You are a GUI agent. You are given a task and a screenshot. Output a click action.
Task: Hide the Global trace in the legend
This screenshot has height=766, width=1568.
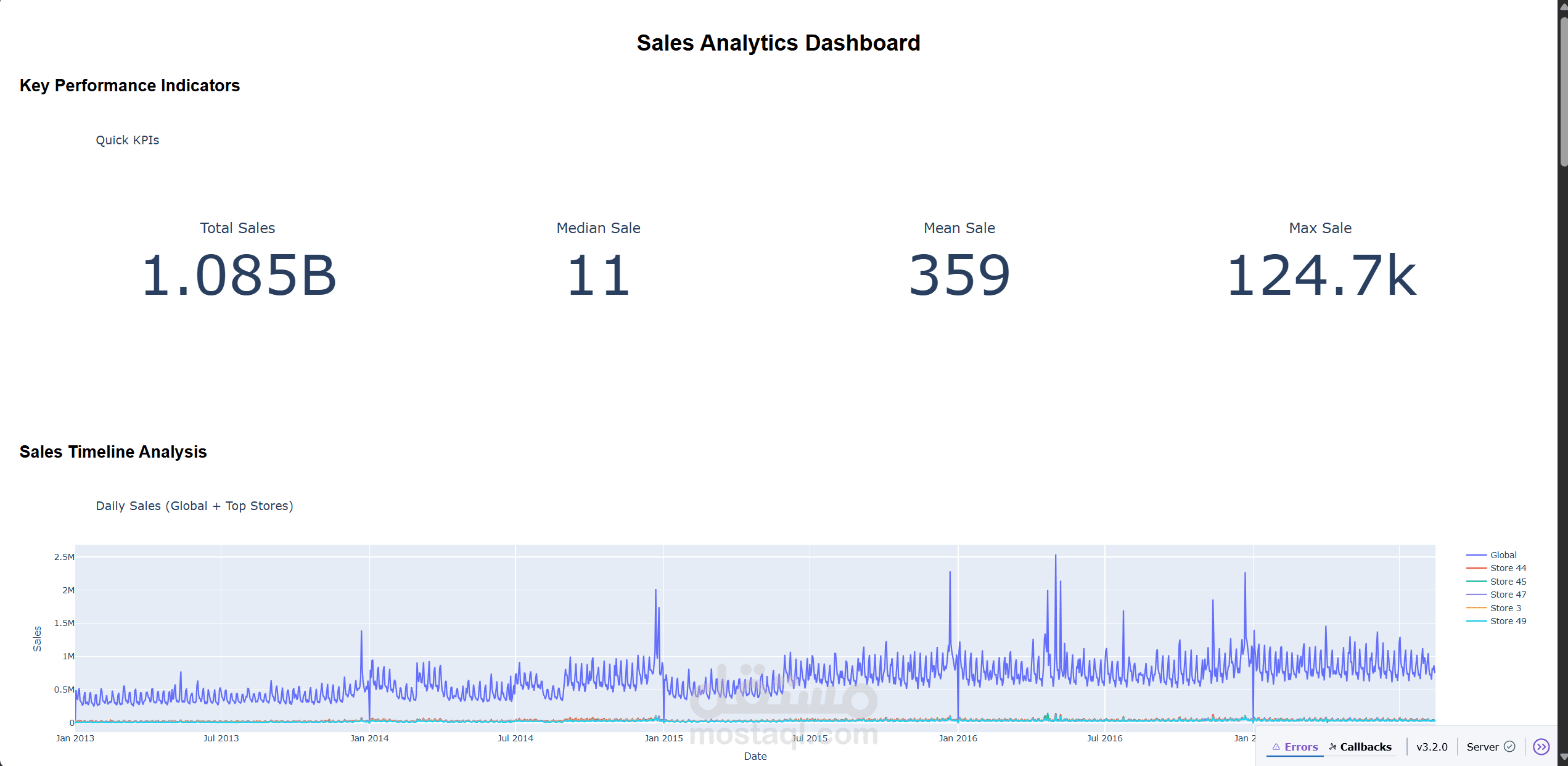coord(1503,554)
